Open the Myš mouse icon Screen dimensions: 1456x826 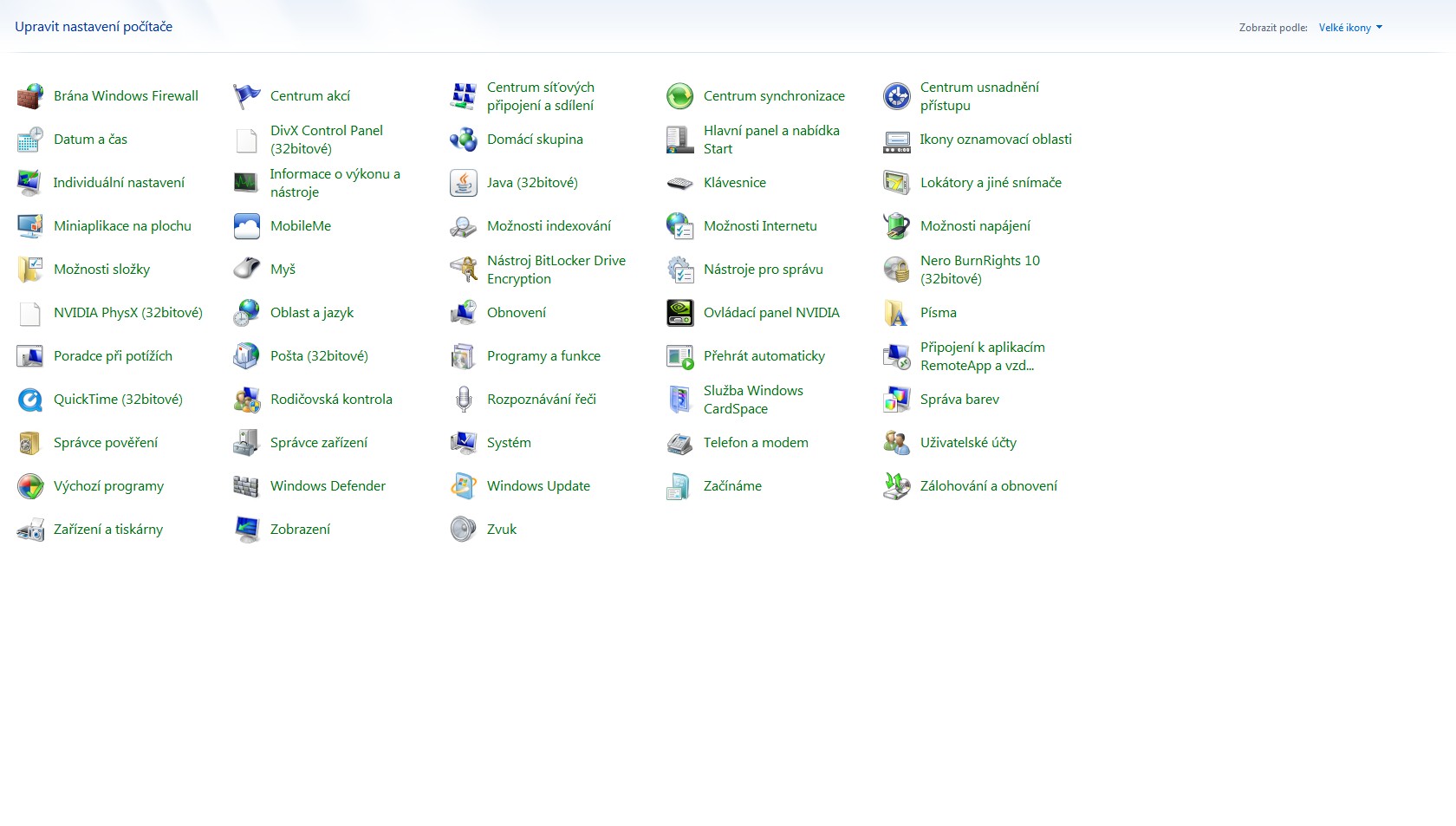point(247,270)
